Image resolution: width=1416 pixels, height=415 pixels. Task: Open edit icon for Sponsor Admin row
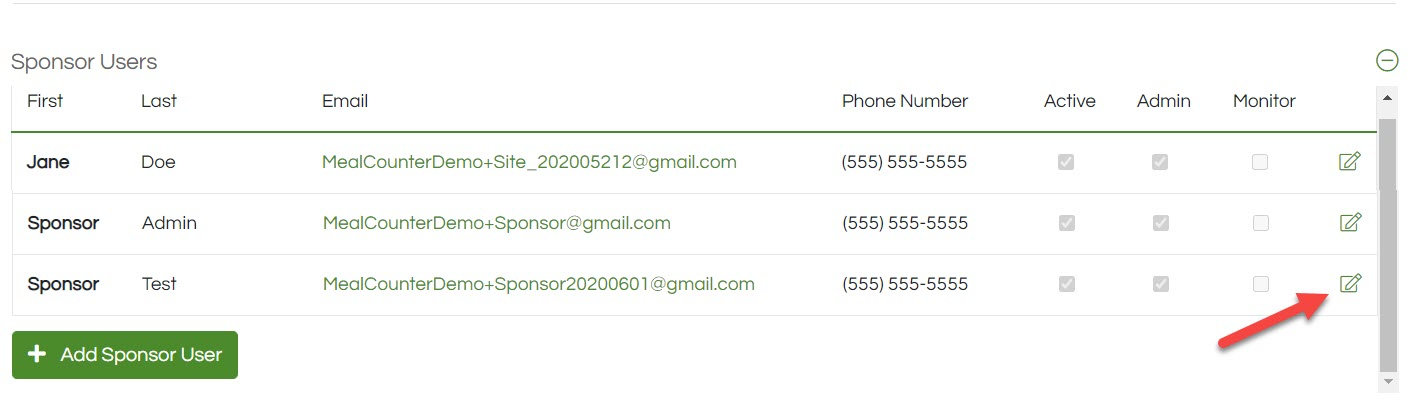pyautogui.click(x=1349, y=222)
